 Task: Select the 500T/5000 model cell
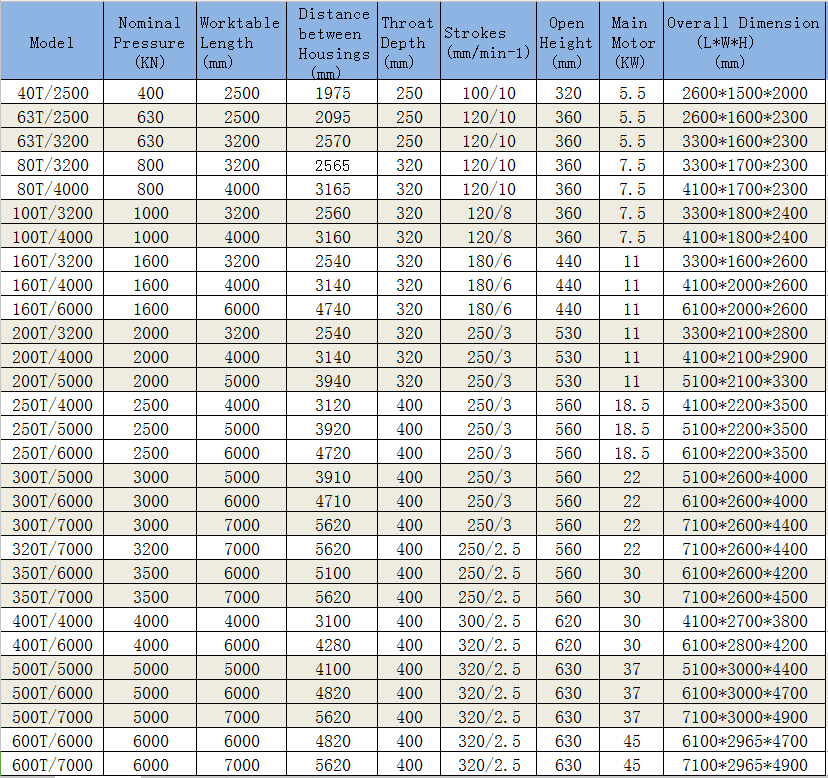[x=53, y=669]
